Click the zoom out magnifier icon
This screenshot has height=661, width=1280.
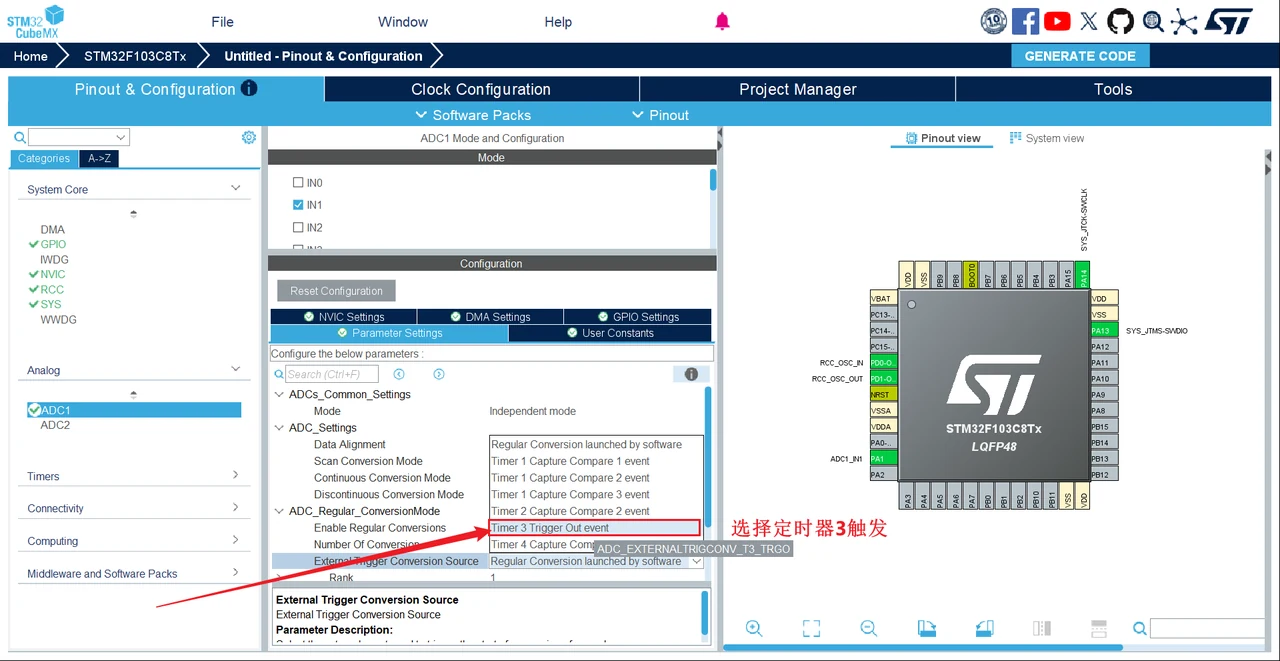pos(868,628)
